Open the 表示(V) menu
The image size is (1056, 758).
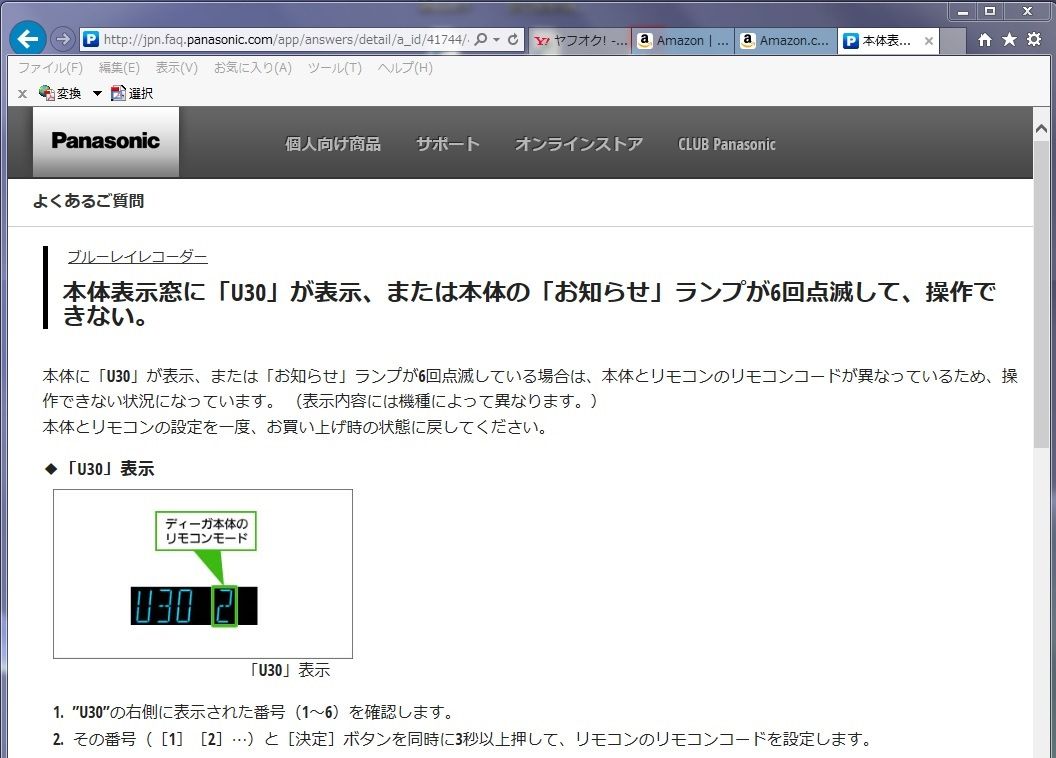pyautogui.click(x=176, y=67)
